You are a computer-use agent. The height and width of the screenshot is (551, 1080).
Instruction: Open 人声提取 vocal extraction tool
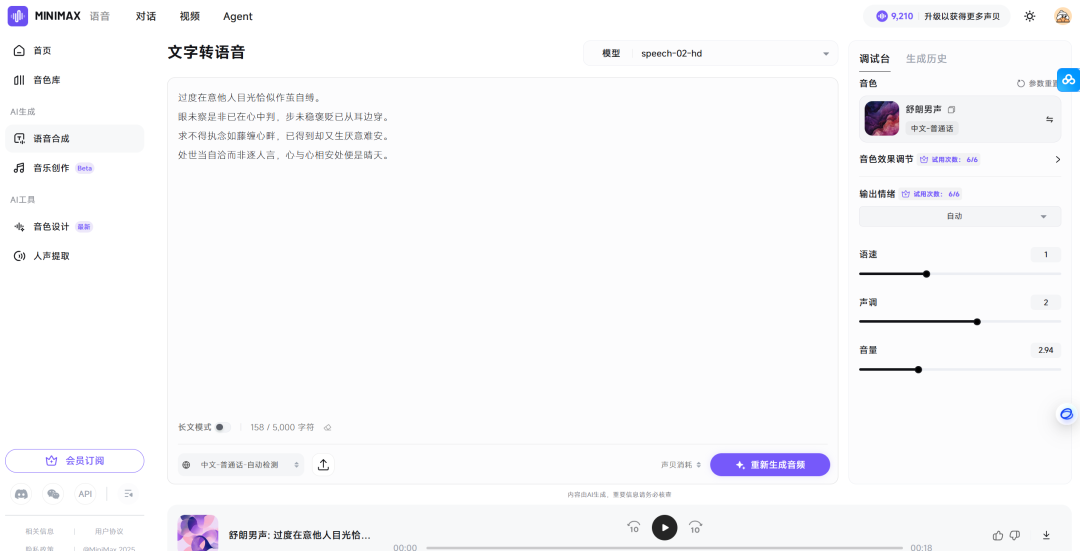pos(74,256)
